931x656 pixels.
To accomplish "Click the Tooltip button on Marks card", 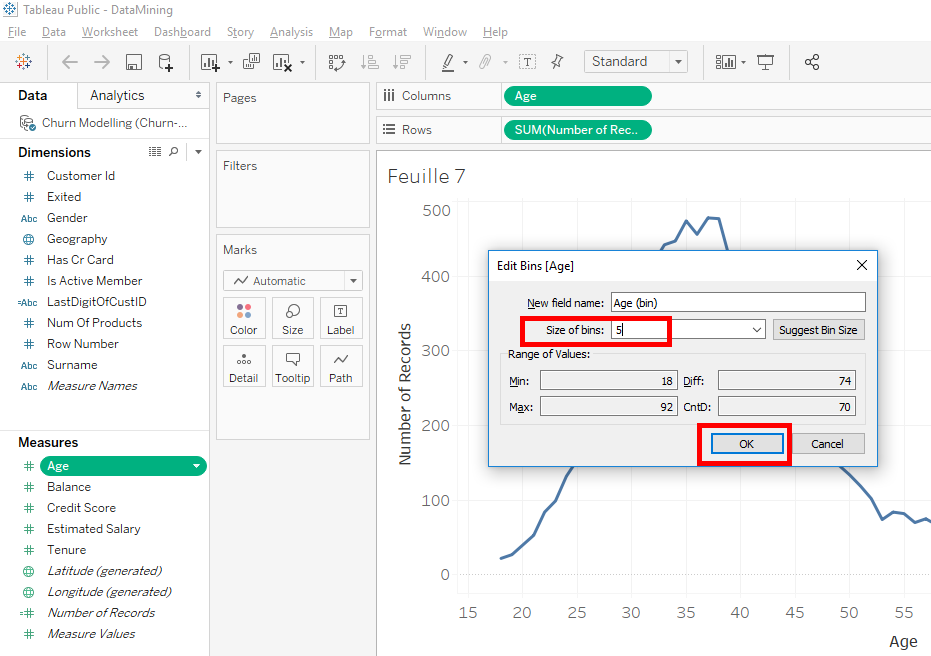I will click(292, 366).
